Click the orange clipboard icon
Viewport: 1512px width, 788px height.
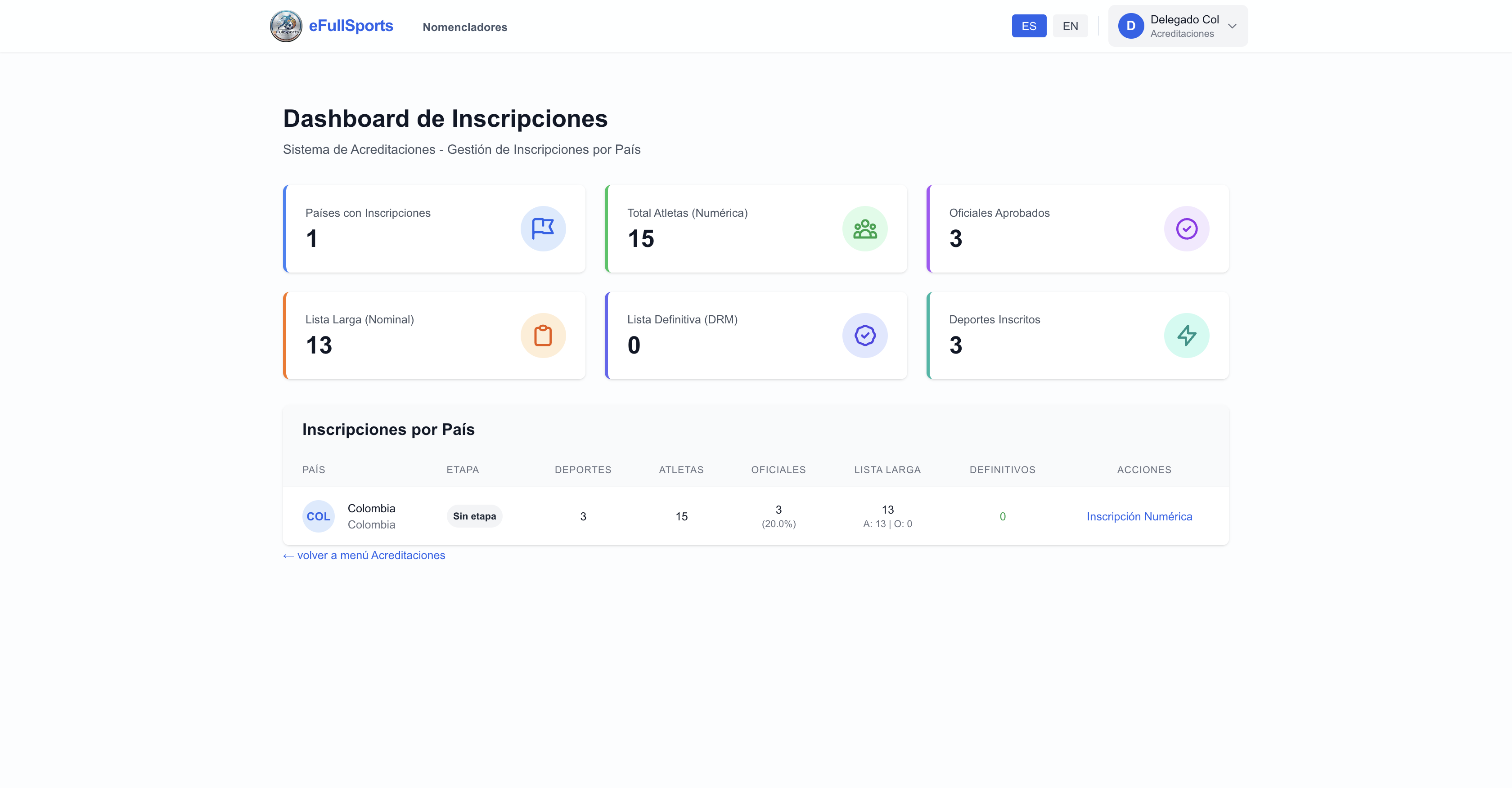pos(543,336)
